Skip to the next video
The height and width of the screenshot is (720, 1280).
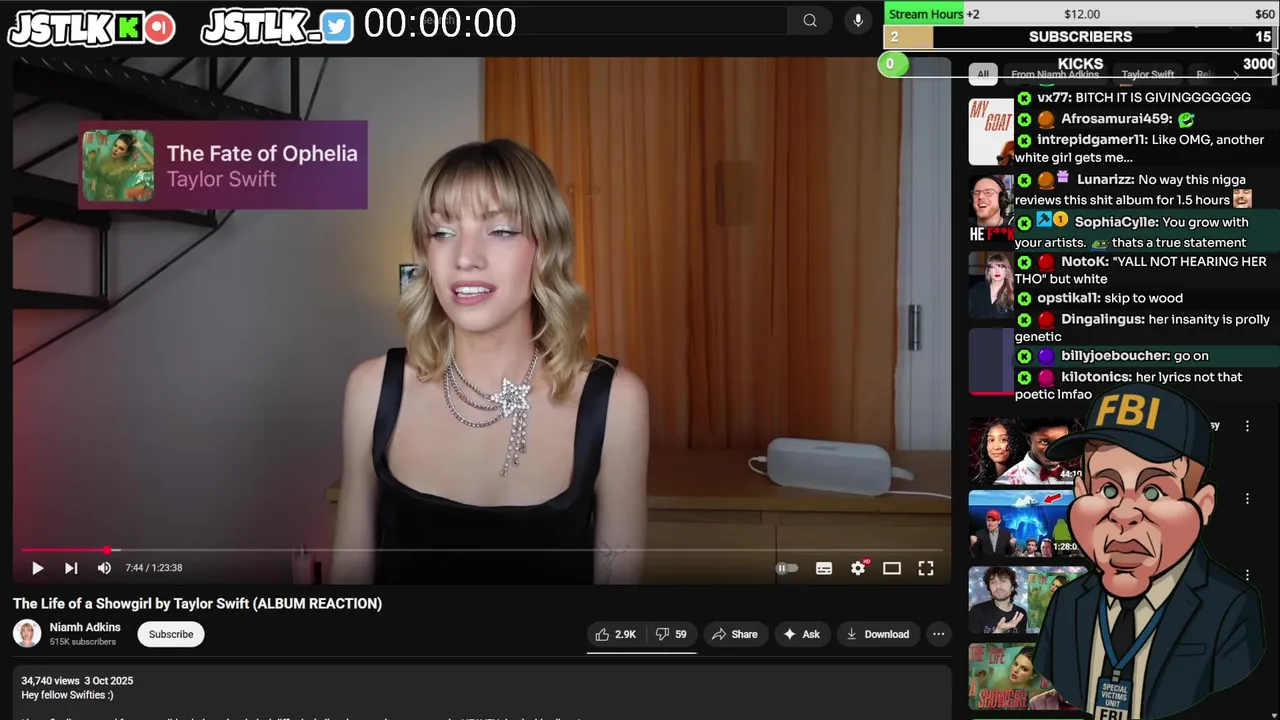(x=71, y=568)
